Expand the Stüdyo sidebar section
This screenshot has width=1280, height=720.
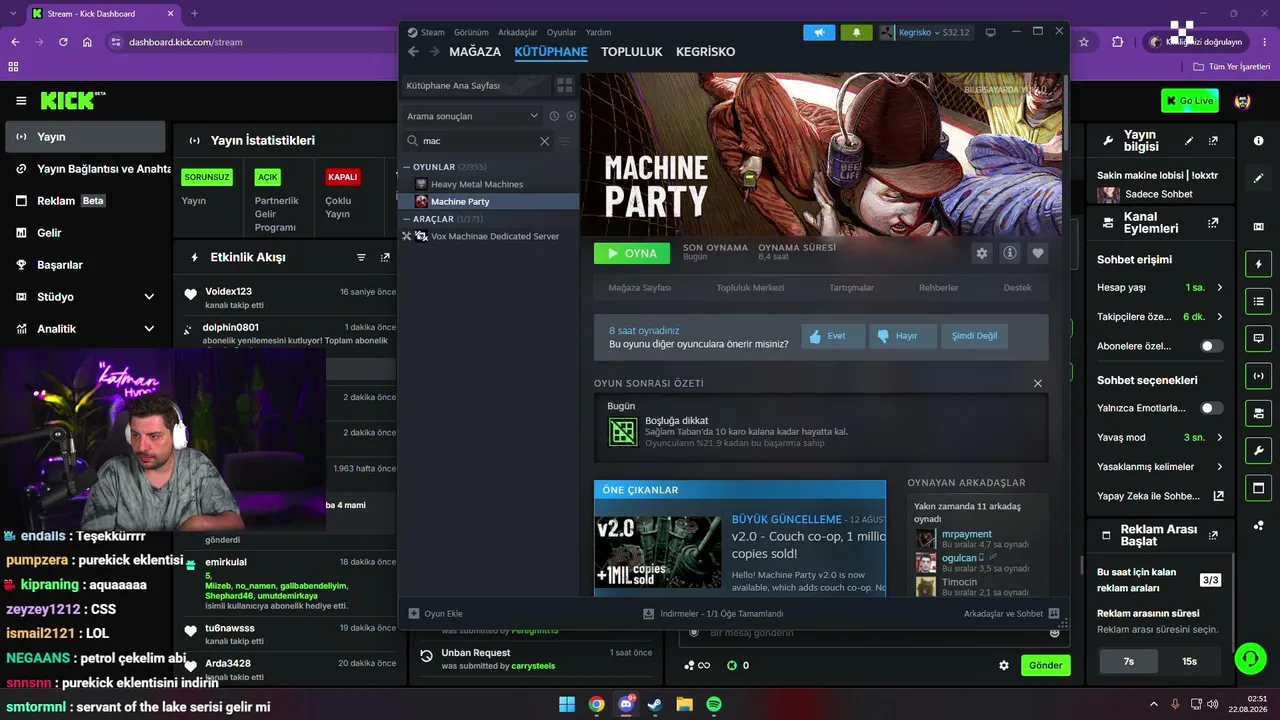coord(149,297)
